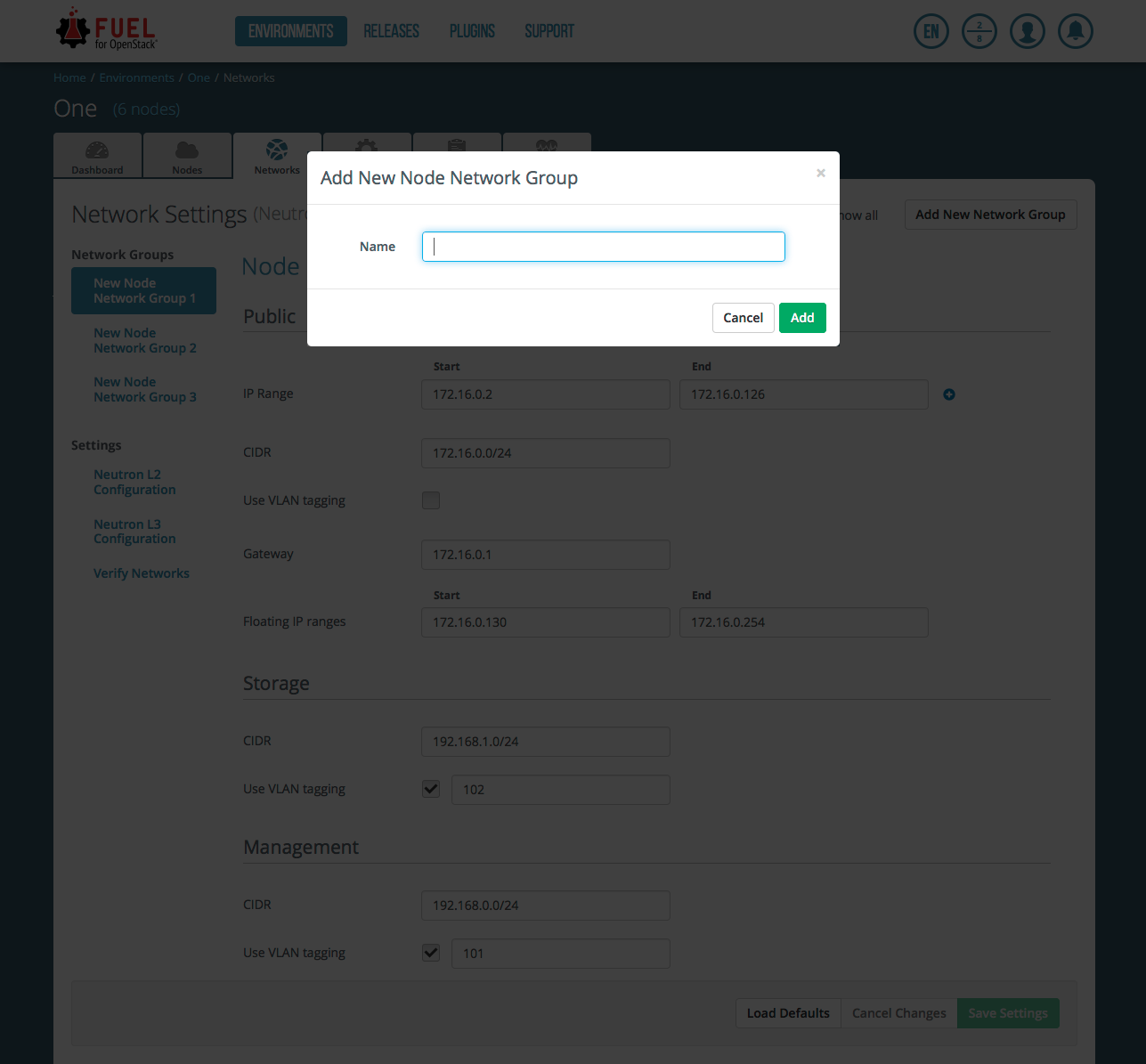
Task: Open the notifications bell icon
Action: click(x=1075, y=32)
